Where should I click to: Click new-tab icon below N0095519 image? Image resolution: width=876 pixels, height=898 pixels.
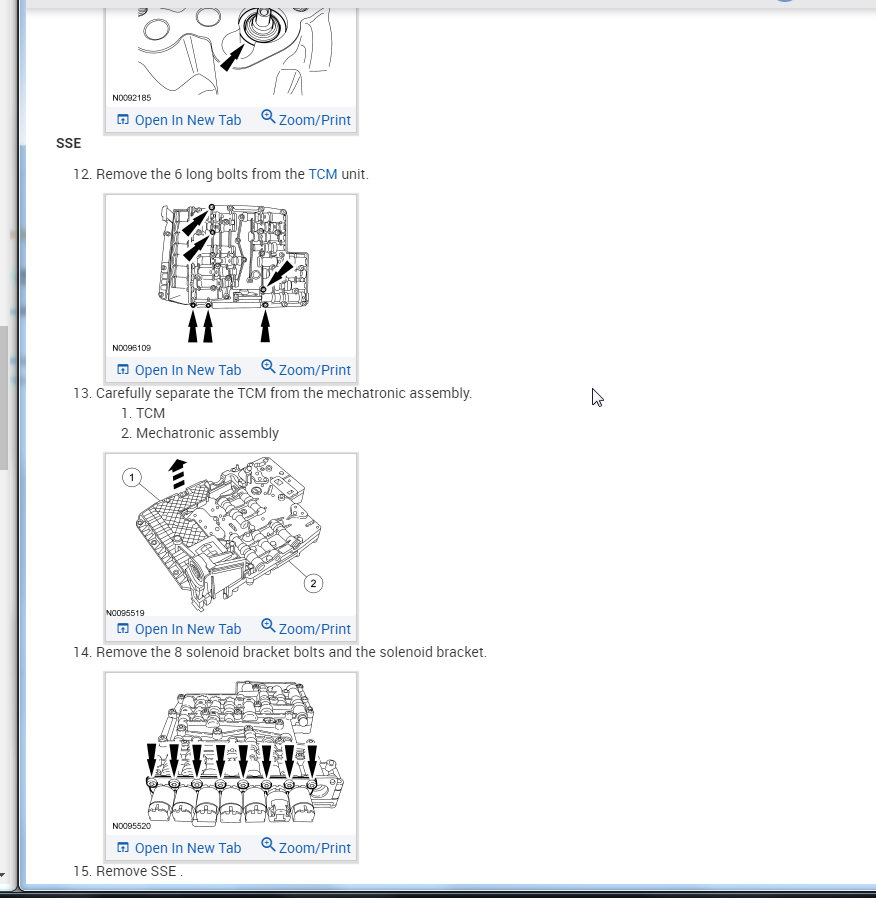coord(123,629)
